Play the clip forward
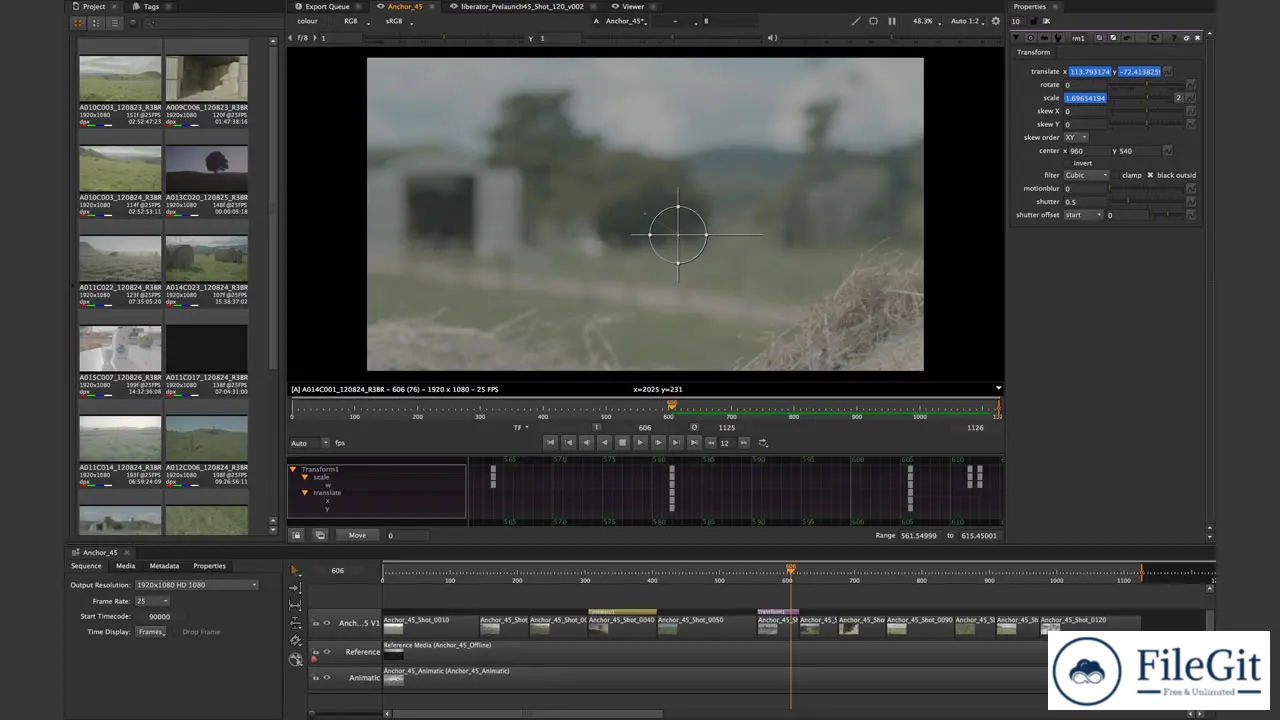Screen dimensions: 1280x720 click(x=640, y=442)
